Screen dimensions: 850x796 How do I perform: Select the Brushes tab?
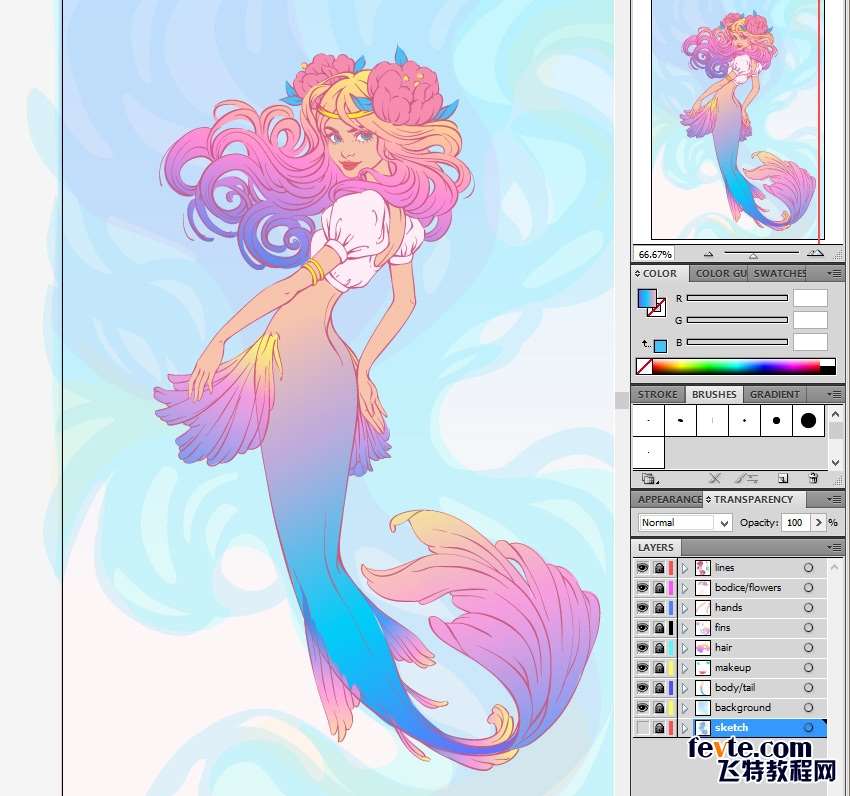coord(714,395)
